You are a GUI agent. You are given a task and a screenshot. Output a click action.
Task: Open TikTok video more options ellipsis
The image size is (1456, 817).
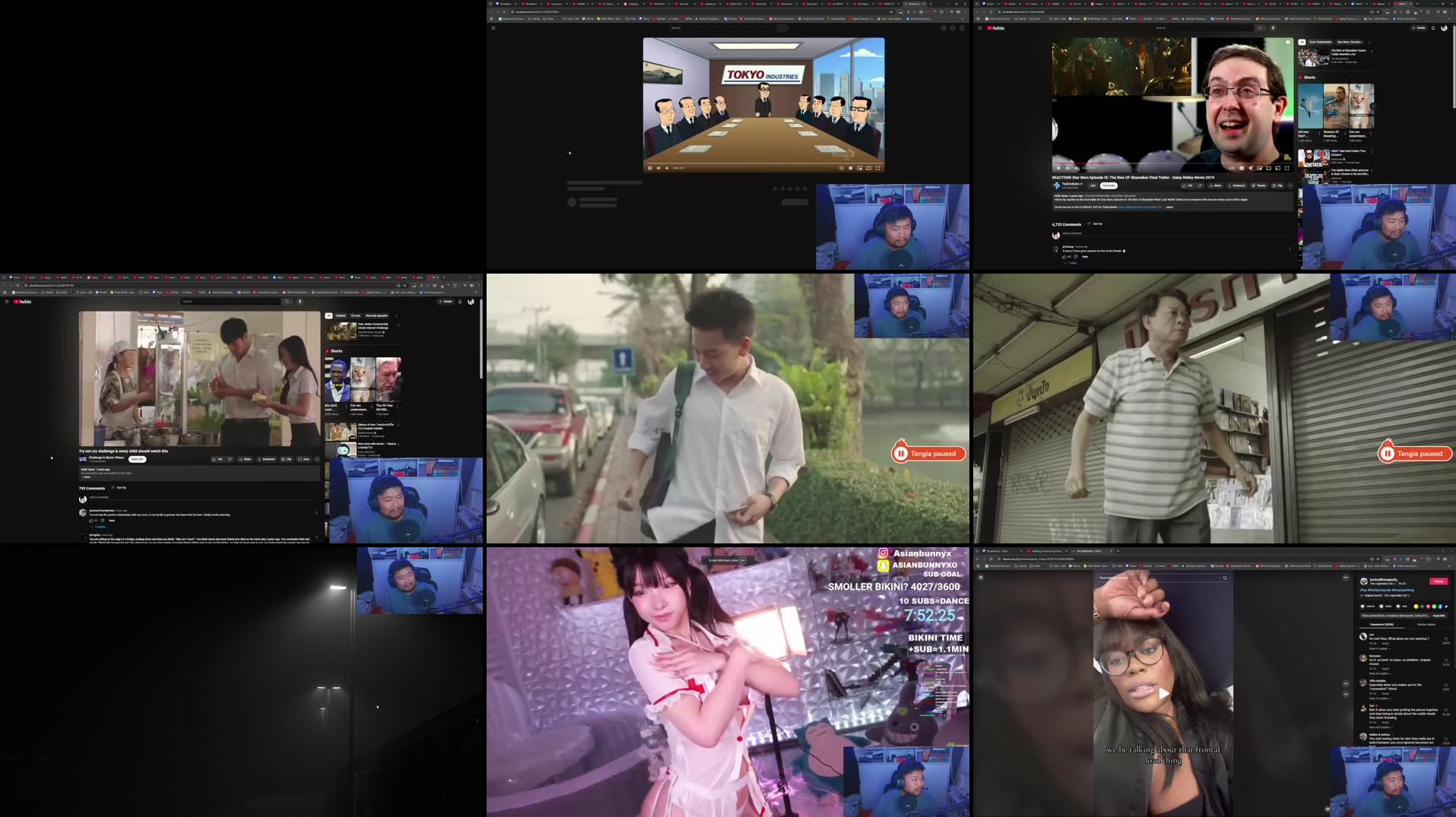point(1346,578)
